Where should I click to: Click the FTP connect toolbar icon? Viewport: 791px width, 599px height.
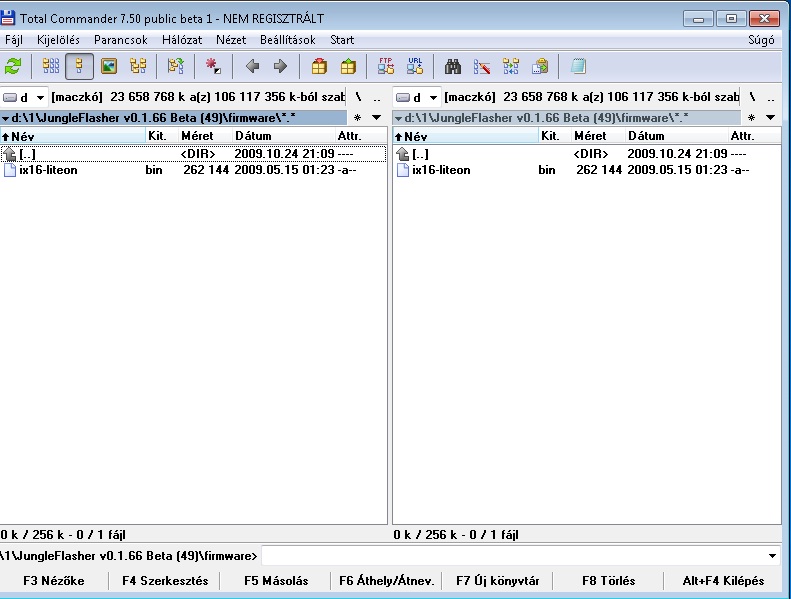coord(386,67)
